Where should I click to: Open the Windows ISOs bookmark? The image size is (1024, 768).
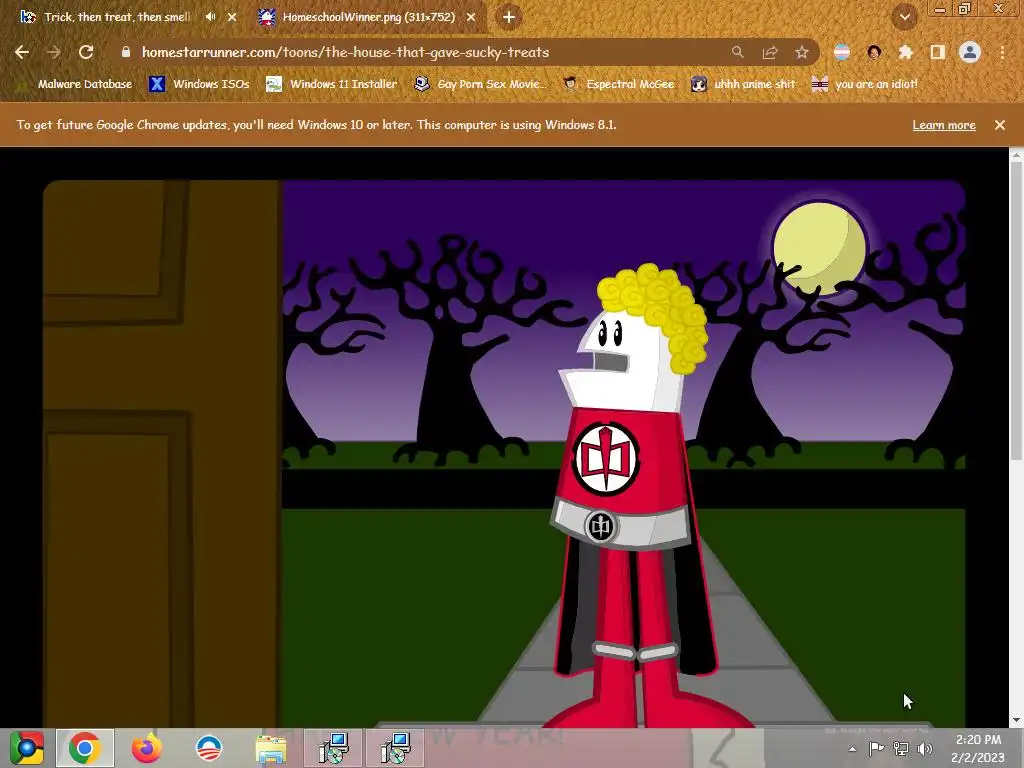click(199, 84)
